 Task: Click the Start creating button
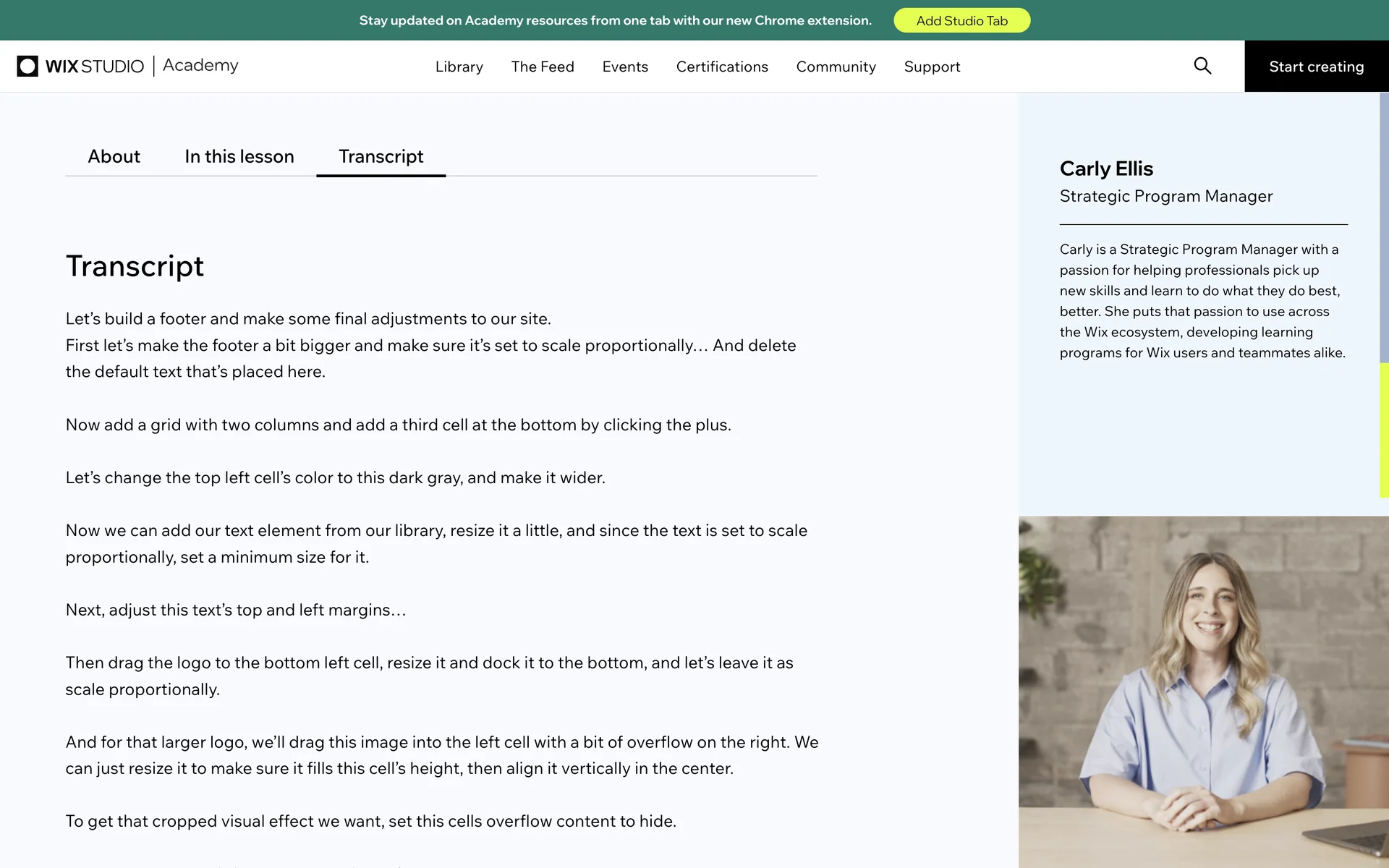[x=1316, y=67]
